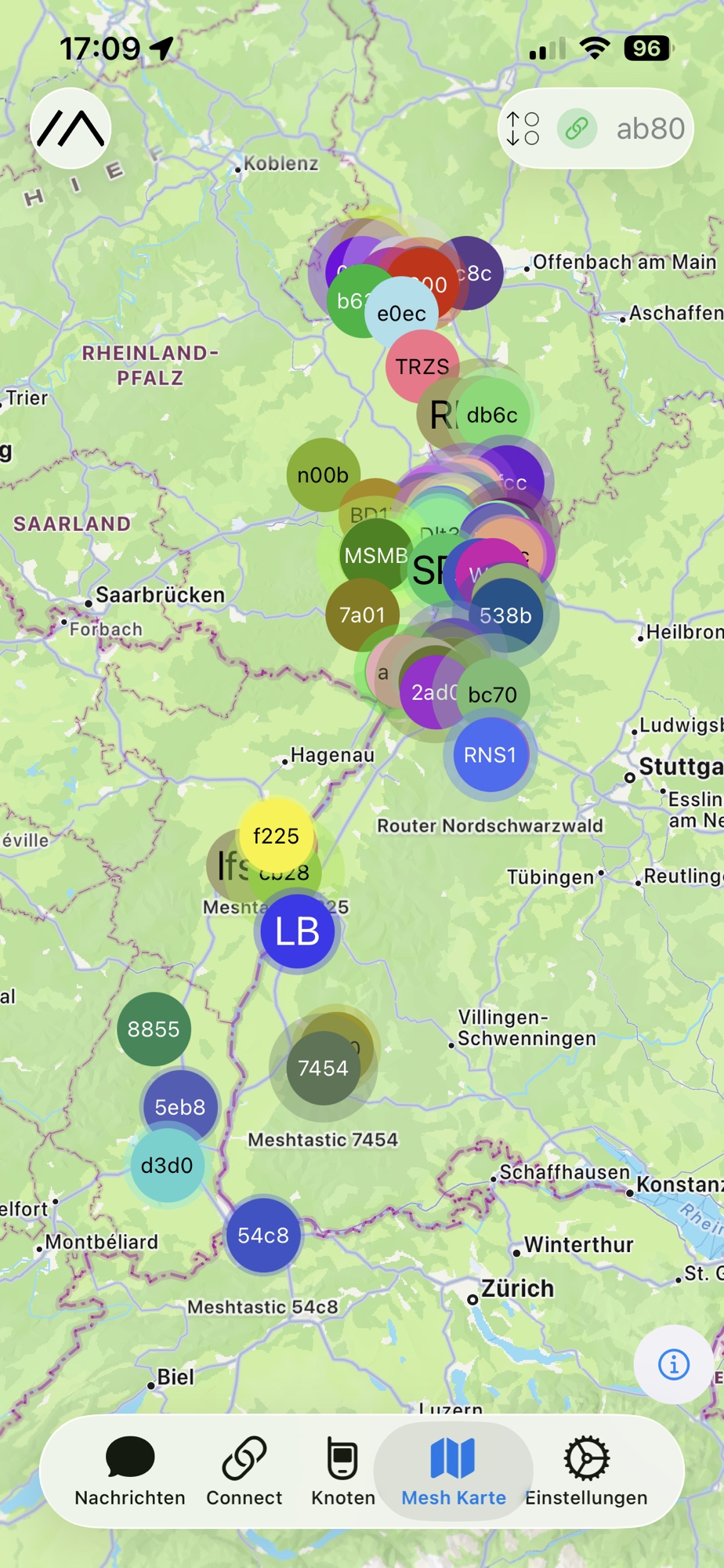Switch to the Connect tab
The image size is (724, 1568).
point(244,1472)
